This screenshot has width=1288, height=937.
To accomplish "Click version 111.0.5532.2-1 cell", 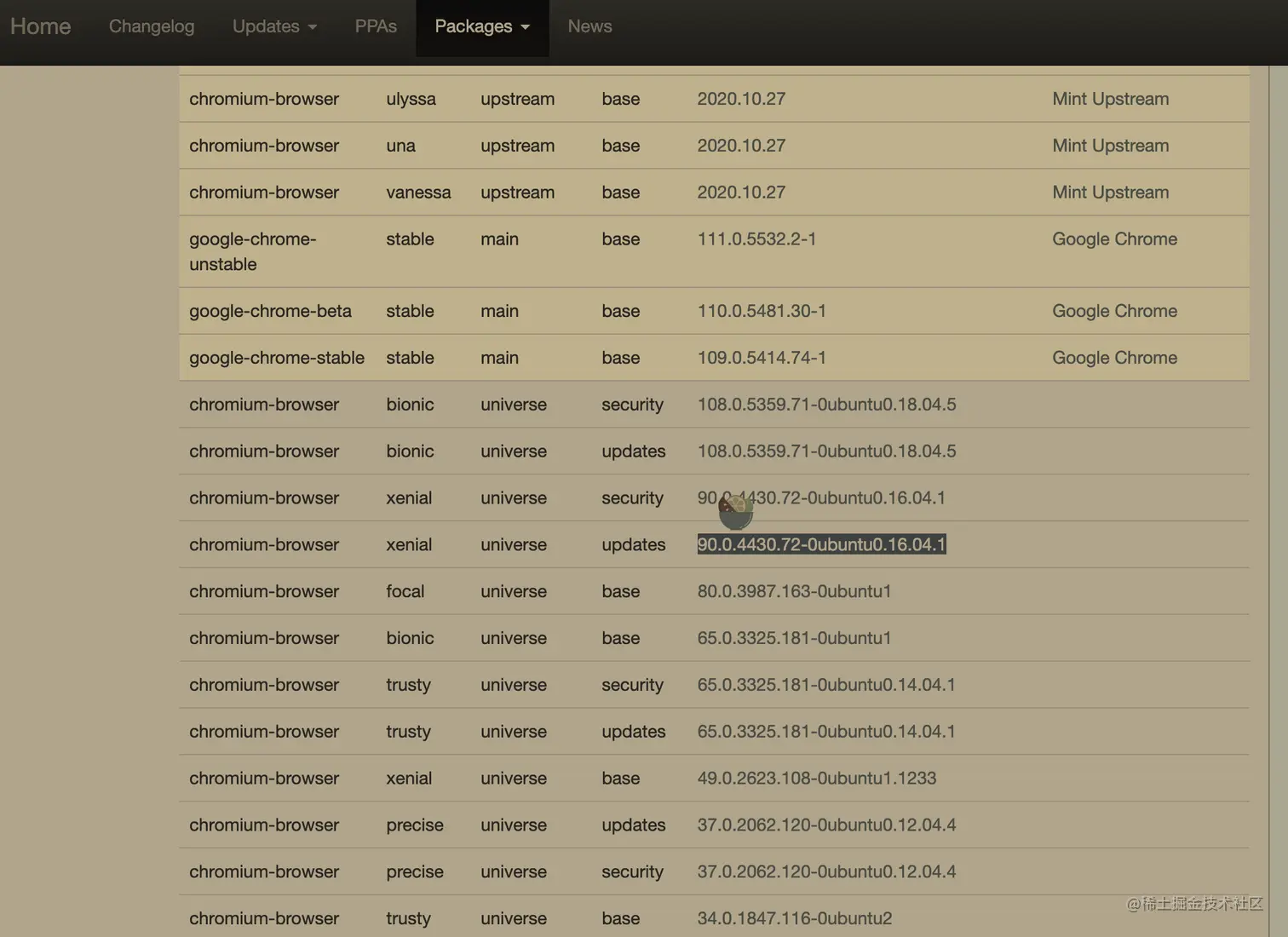I will click(756, 239).
